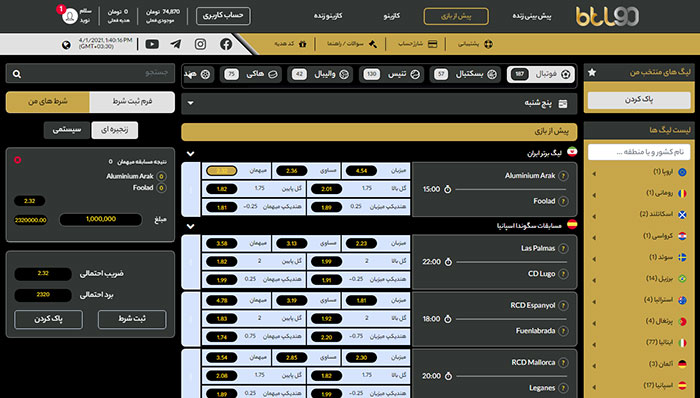Click the clock icon for the 15:00 match

coord(448,189)
